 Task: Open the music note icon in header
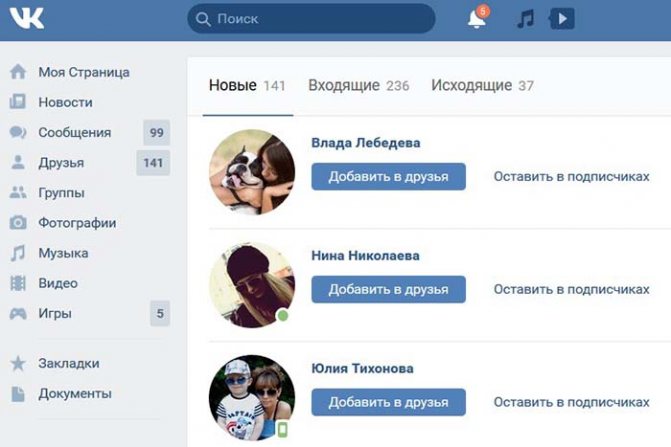point(526,19)
